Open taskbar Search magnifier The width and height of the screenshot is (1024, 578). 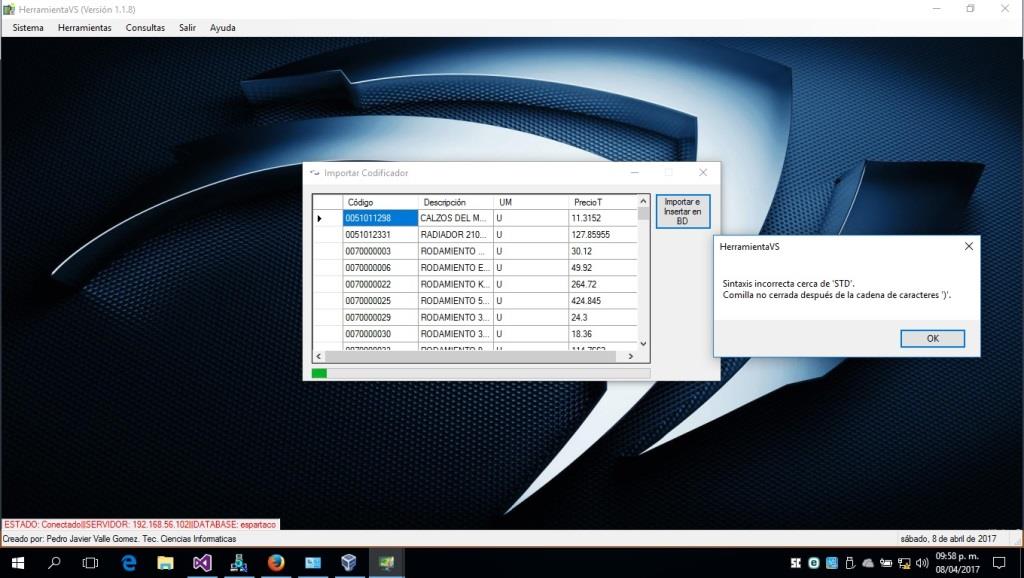point(54,562)
